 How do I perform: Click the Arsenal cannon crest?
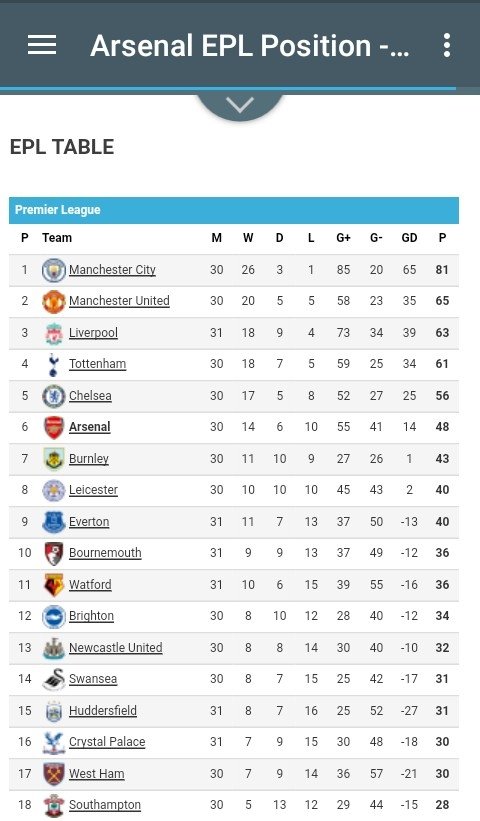click(53, 427)
